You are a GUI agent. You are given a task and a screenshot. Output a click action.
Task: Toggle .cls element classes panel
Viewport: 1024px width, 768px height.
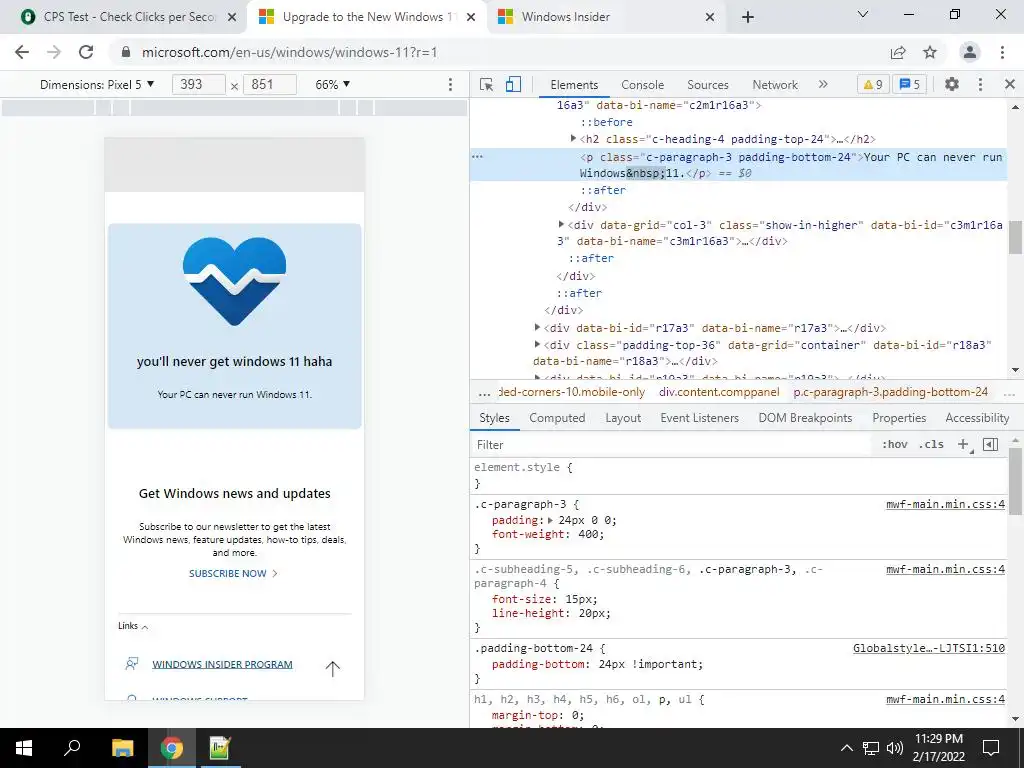pyautogui.click(x=931, y=445)
